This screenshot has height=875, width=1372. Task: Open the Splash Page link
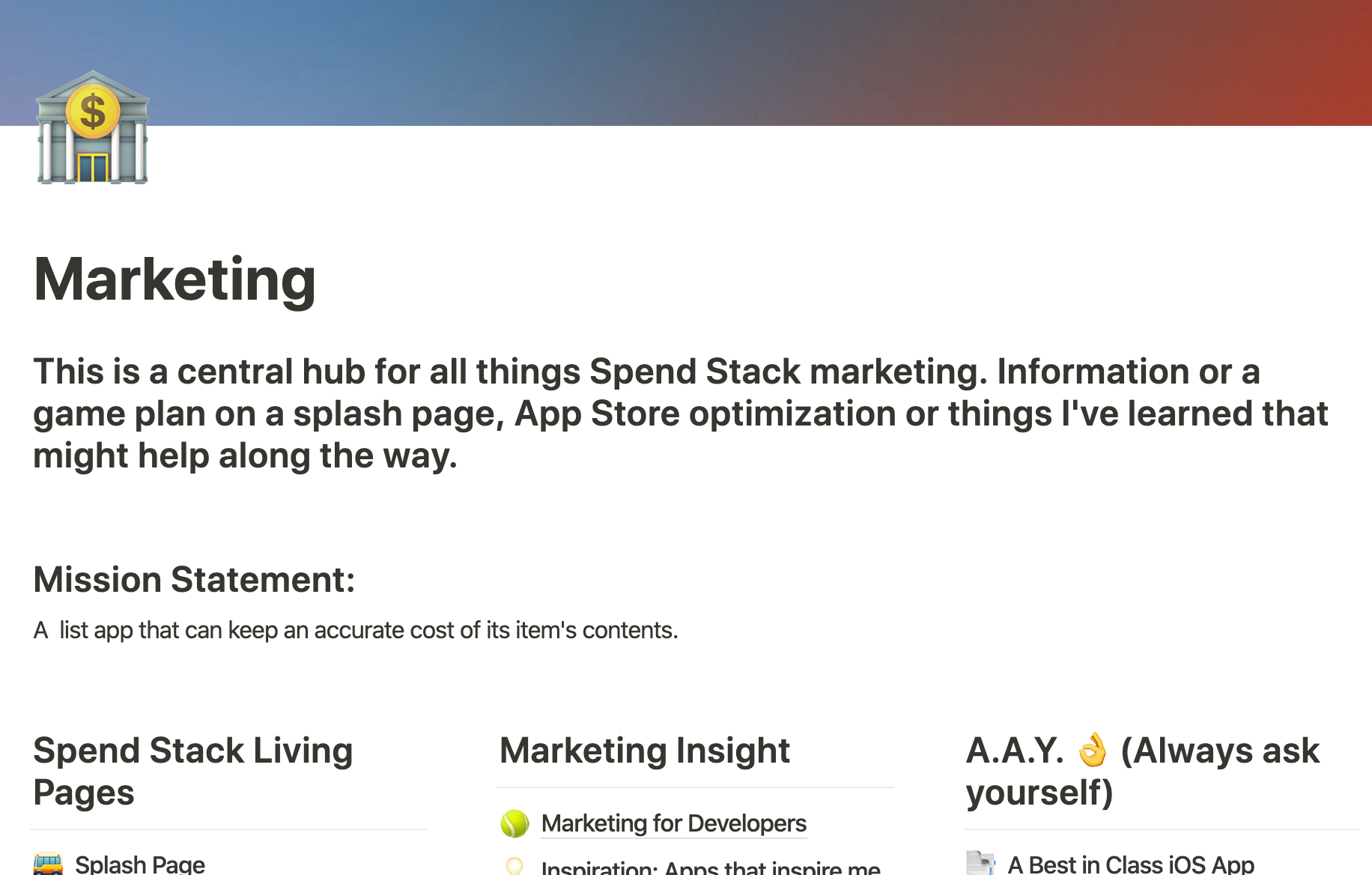(x=140, y=864)
